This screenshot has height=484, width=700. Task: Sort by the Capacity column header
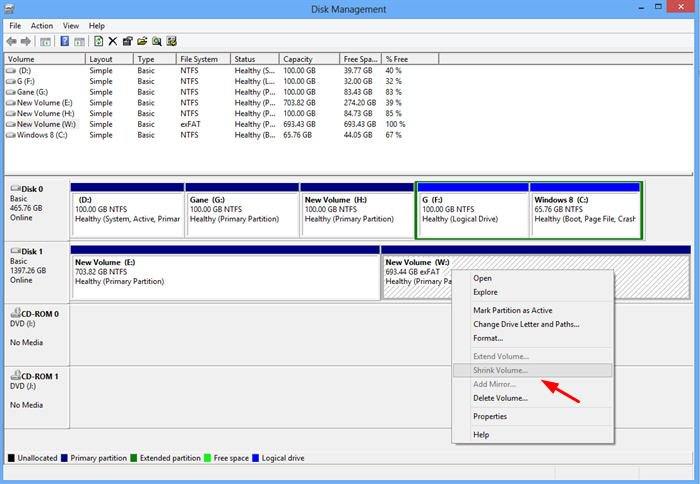click(x=309, y=59)
